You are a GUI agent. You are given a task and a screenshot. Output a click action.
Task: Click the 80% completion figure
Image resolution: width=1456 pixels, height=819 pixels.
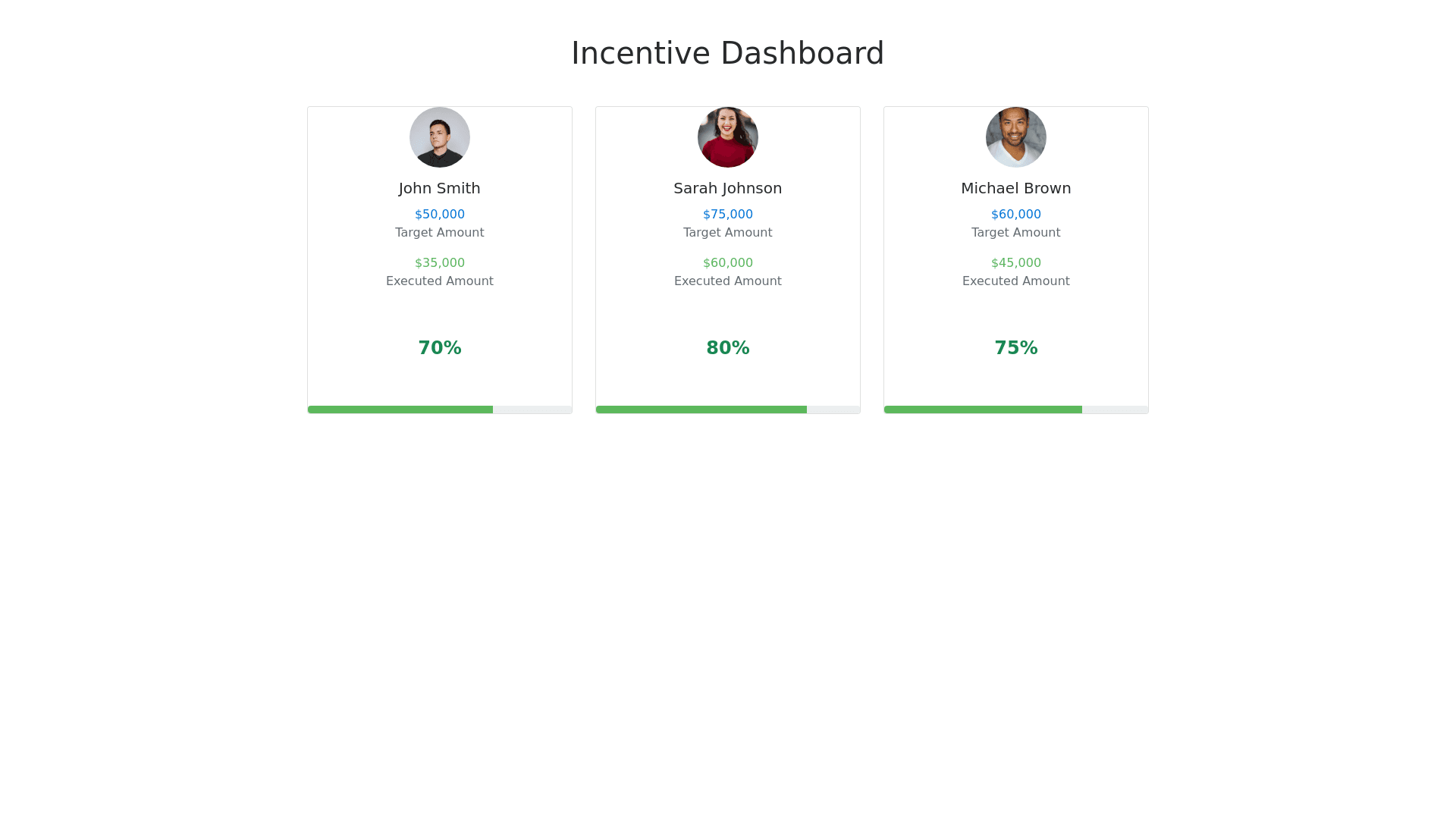point(728,348)
